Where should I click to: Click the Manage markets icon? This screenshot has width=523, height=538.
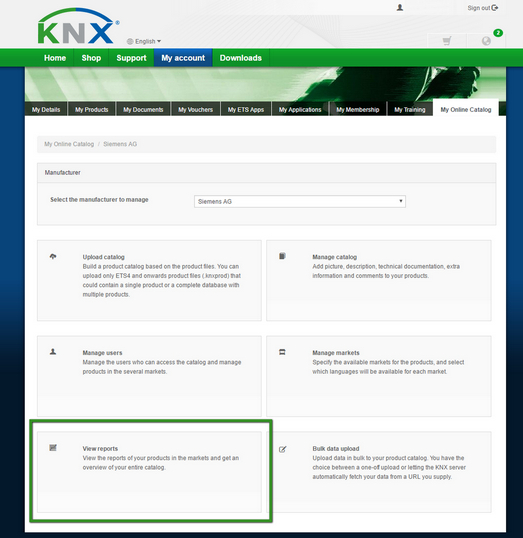click(x=282, y=352)
